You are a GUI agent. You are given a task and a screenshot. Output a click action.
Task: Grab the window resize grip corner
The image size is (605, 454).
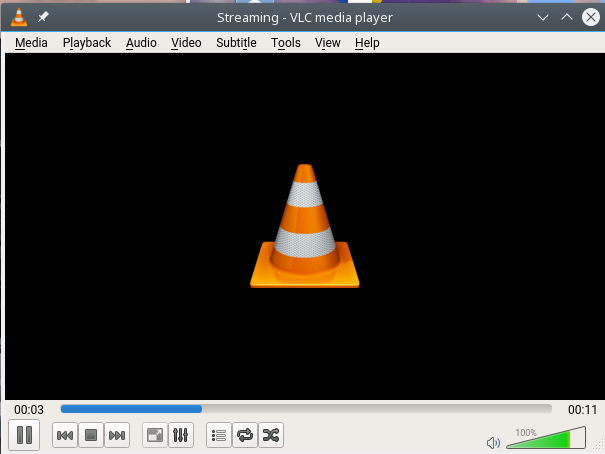(599, 446)
